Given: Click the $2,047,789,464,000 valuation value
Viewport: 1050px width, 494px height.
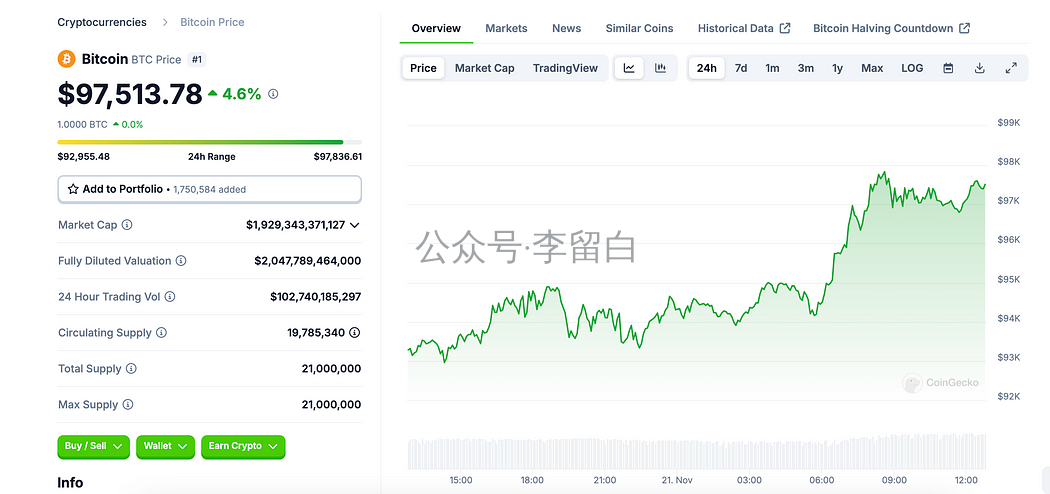Looking at the screenshot, I should (307, 261).
